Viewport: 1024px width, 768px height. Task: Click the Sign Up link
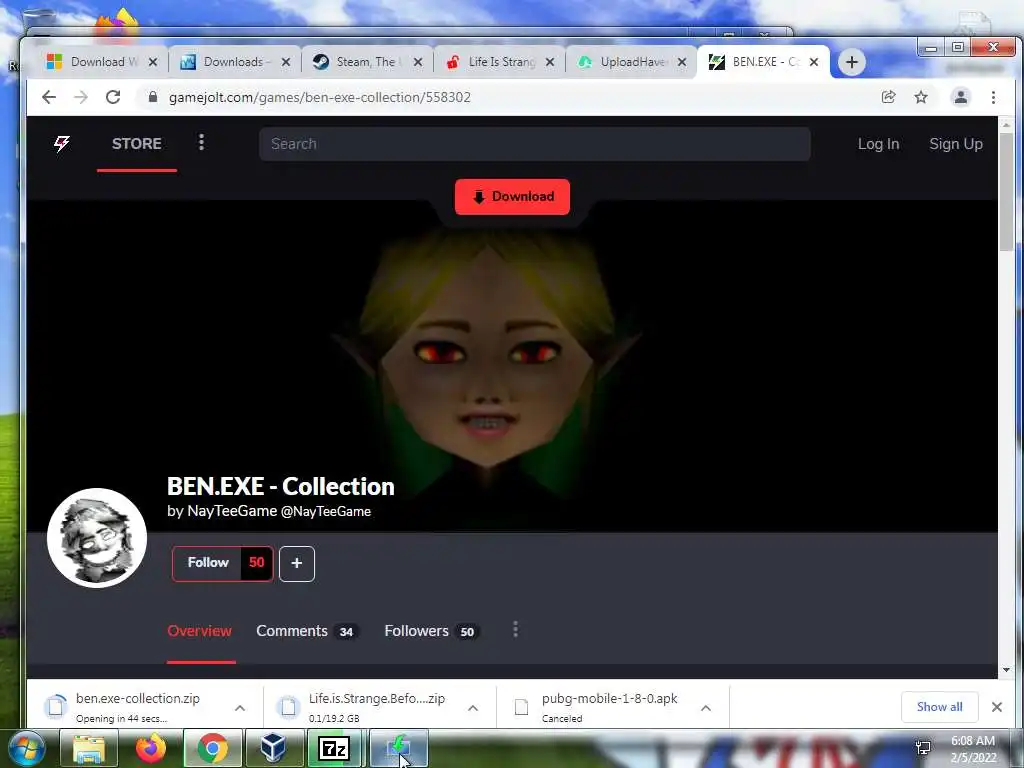tap(956, 144)
